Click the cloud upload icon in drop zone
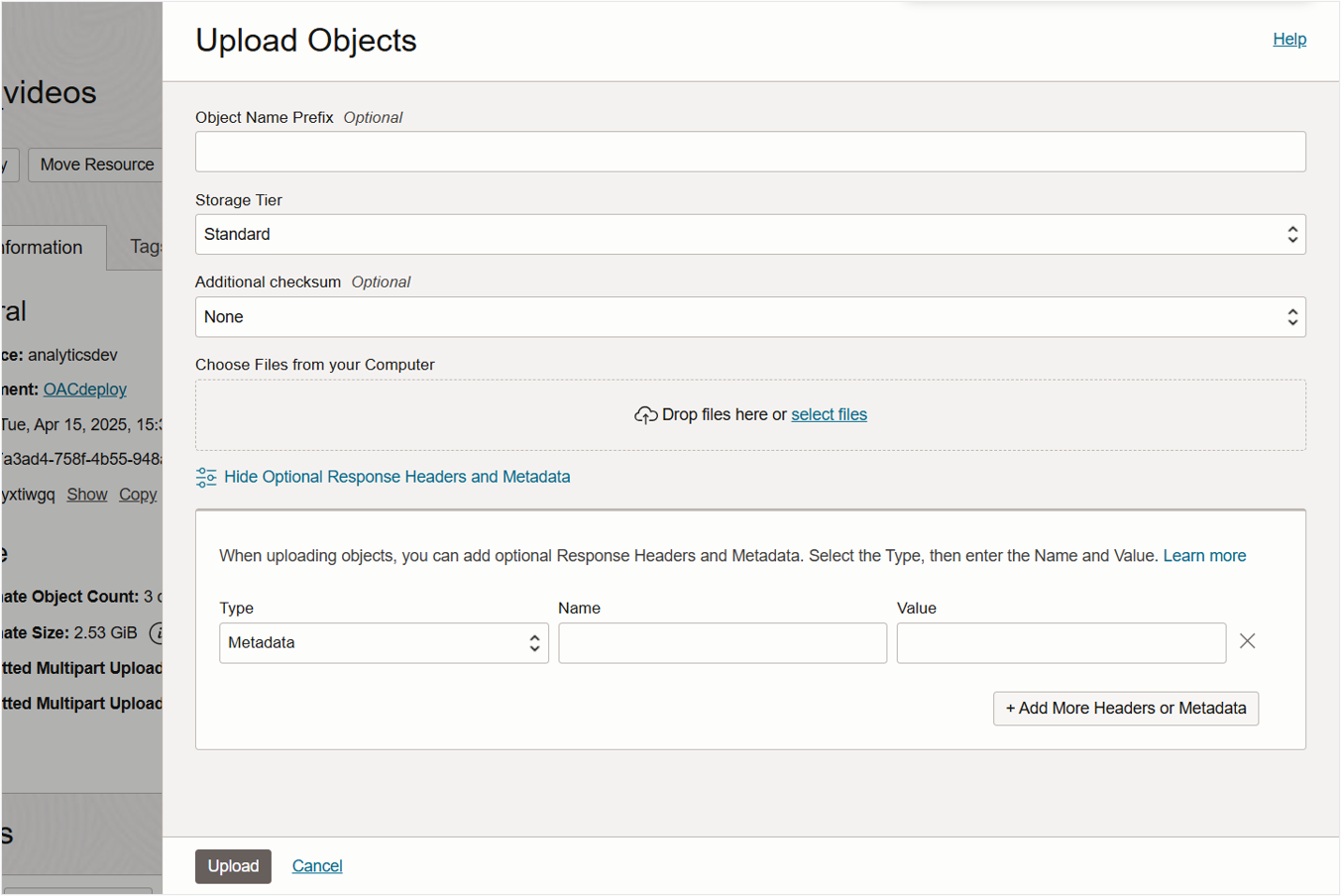 tap(645, 414)
